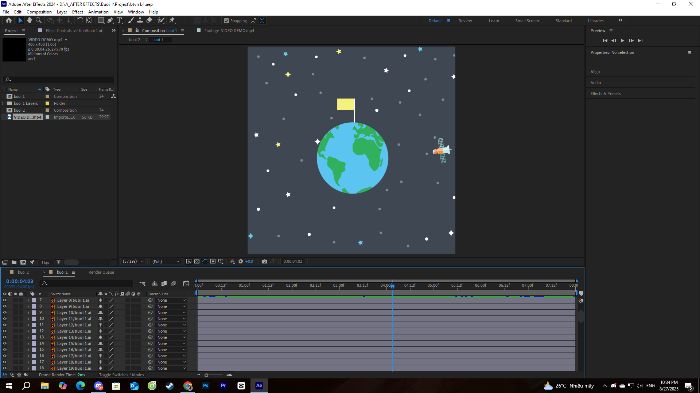Image resolution: width=700 pixels, height=393 pixels.
Task: Take a snapshot with camera icon
Action: 264,262
